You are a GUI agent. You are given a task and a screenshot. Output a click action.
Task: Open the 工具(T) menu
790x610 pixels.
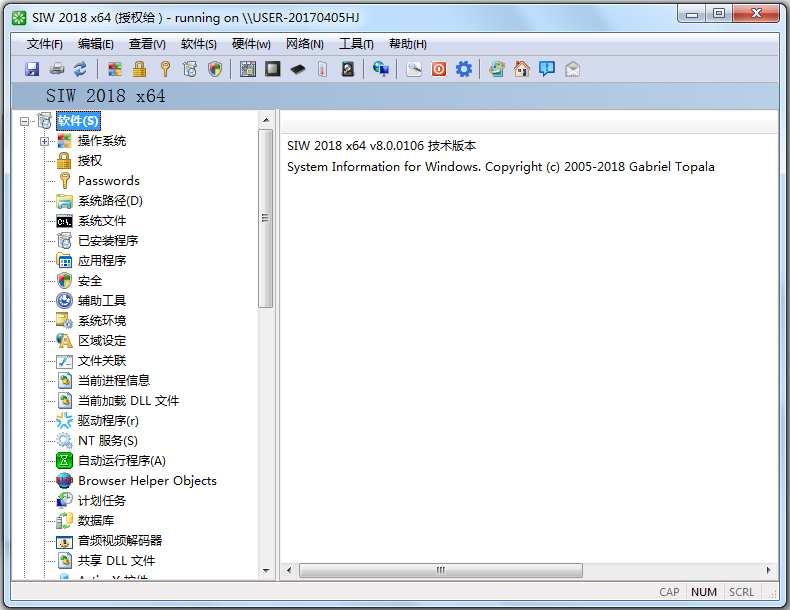(356, 44)
